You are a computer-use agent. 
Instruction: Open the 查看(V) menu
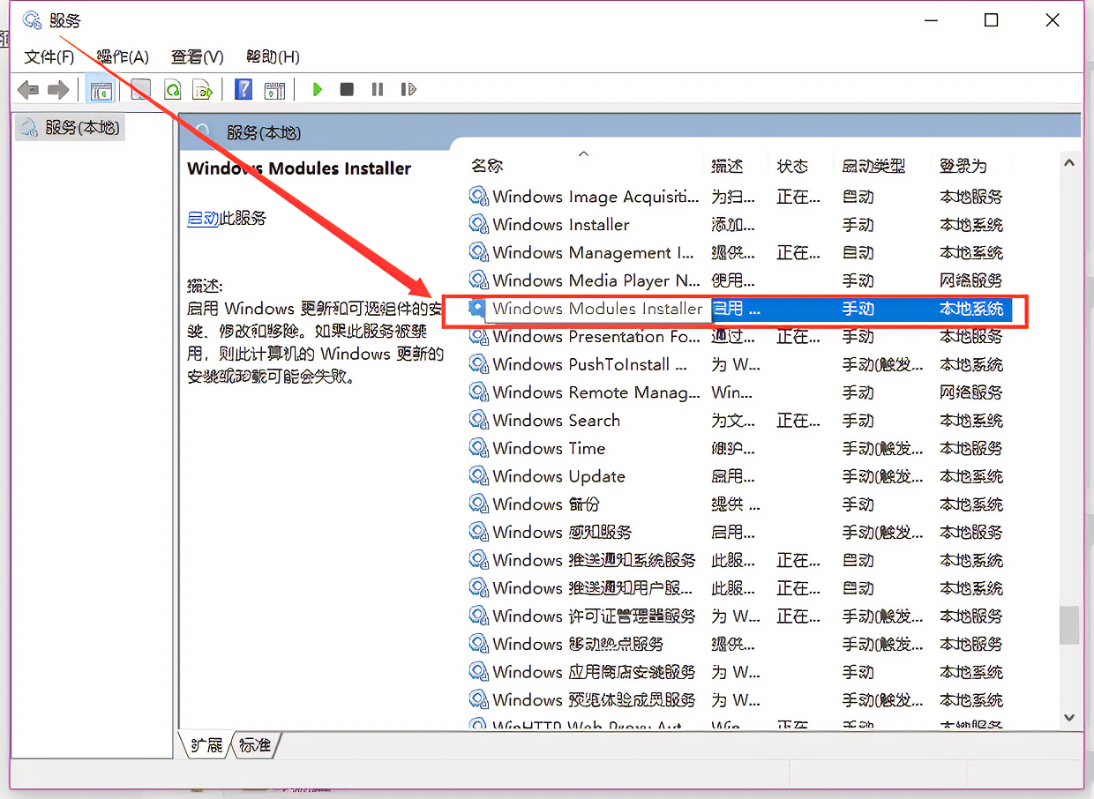pyautogui.click(x=197, y=57)
